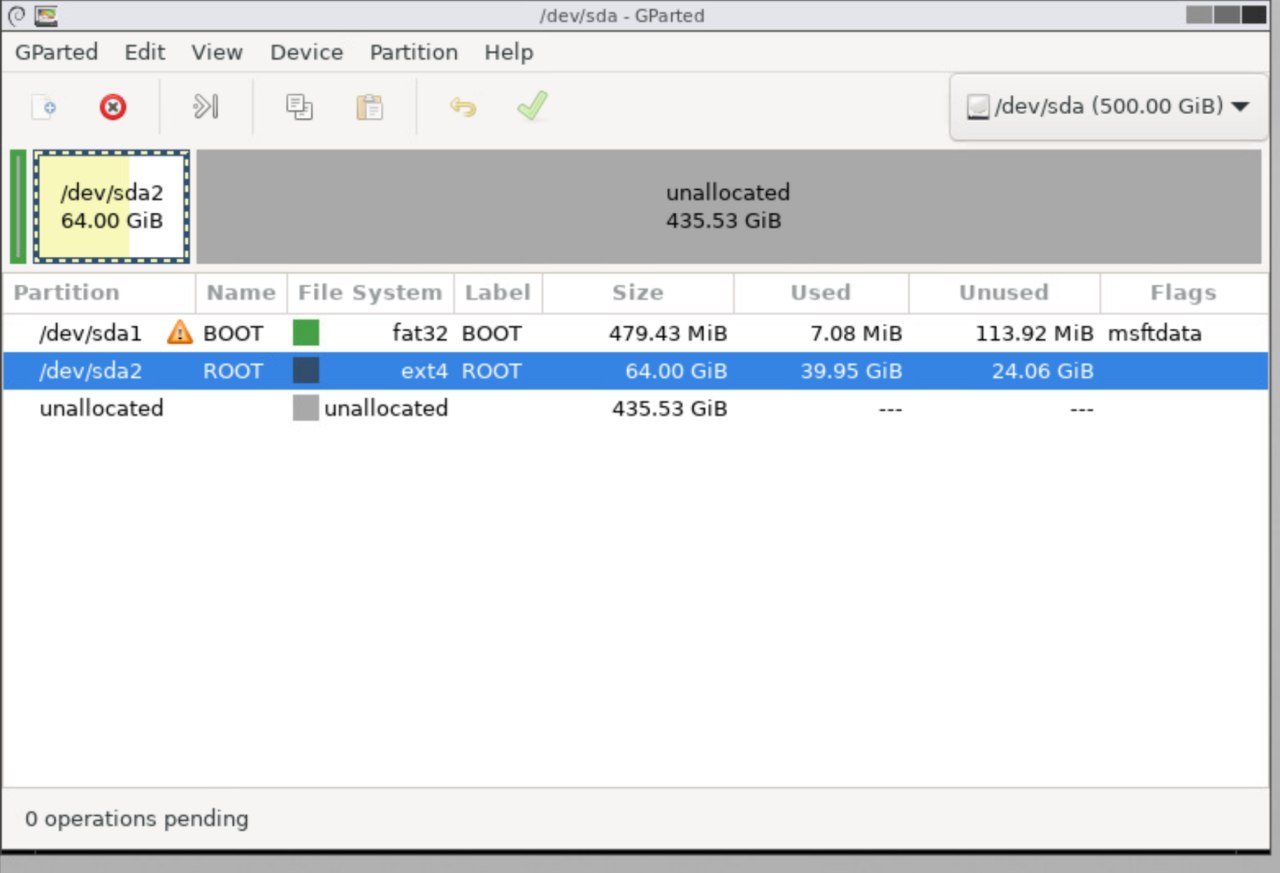Open the GParted menu

click(56, 52)
